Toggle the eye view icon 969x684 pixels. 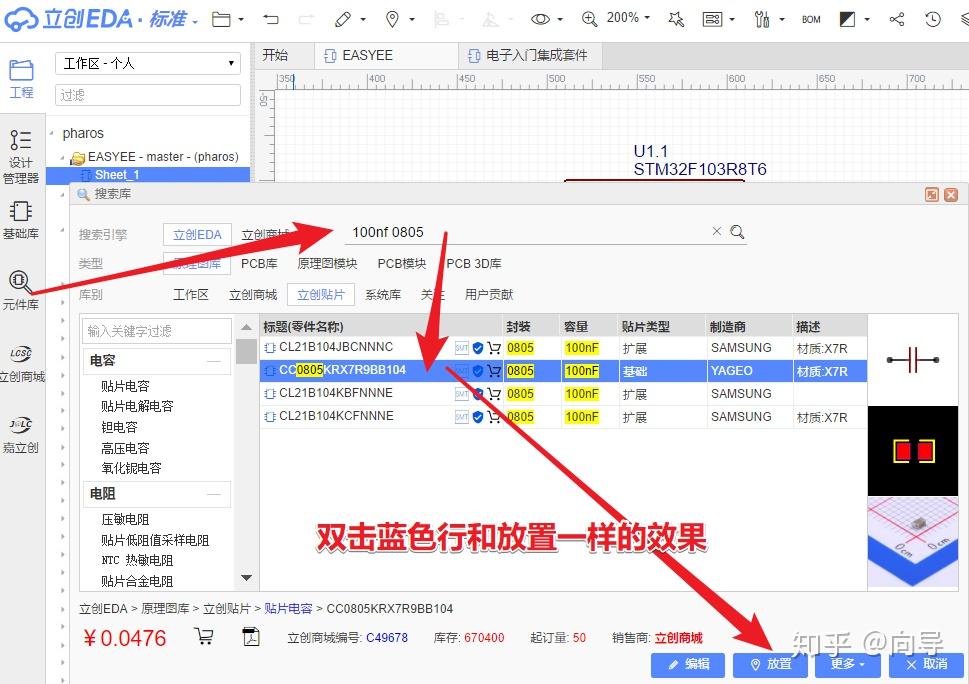(x=540, y=19)
